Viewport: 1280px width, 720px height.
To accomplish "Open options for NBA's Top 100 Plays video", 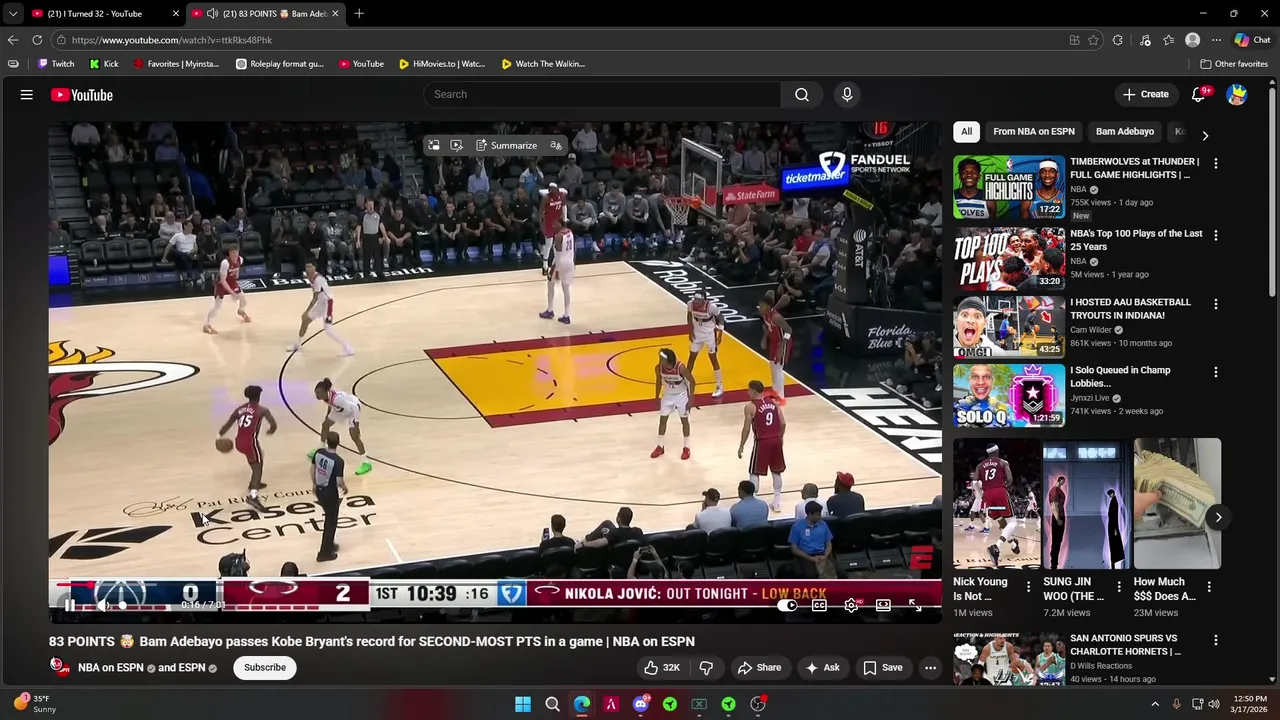I will tap(1216, 235).
